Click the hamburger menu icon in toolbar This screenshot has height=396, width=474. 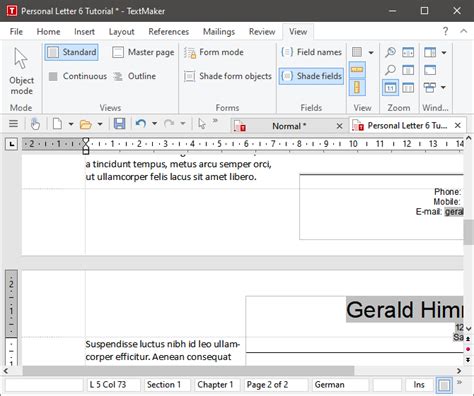(13, 124)
